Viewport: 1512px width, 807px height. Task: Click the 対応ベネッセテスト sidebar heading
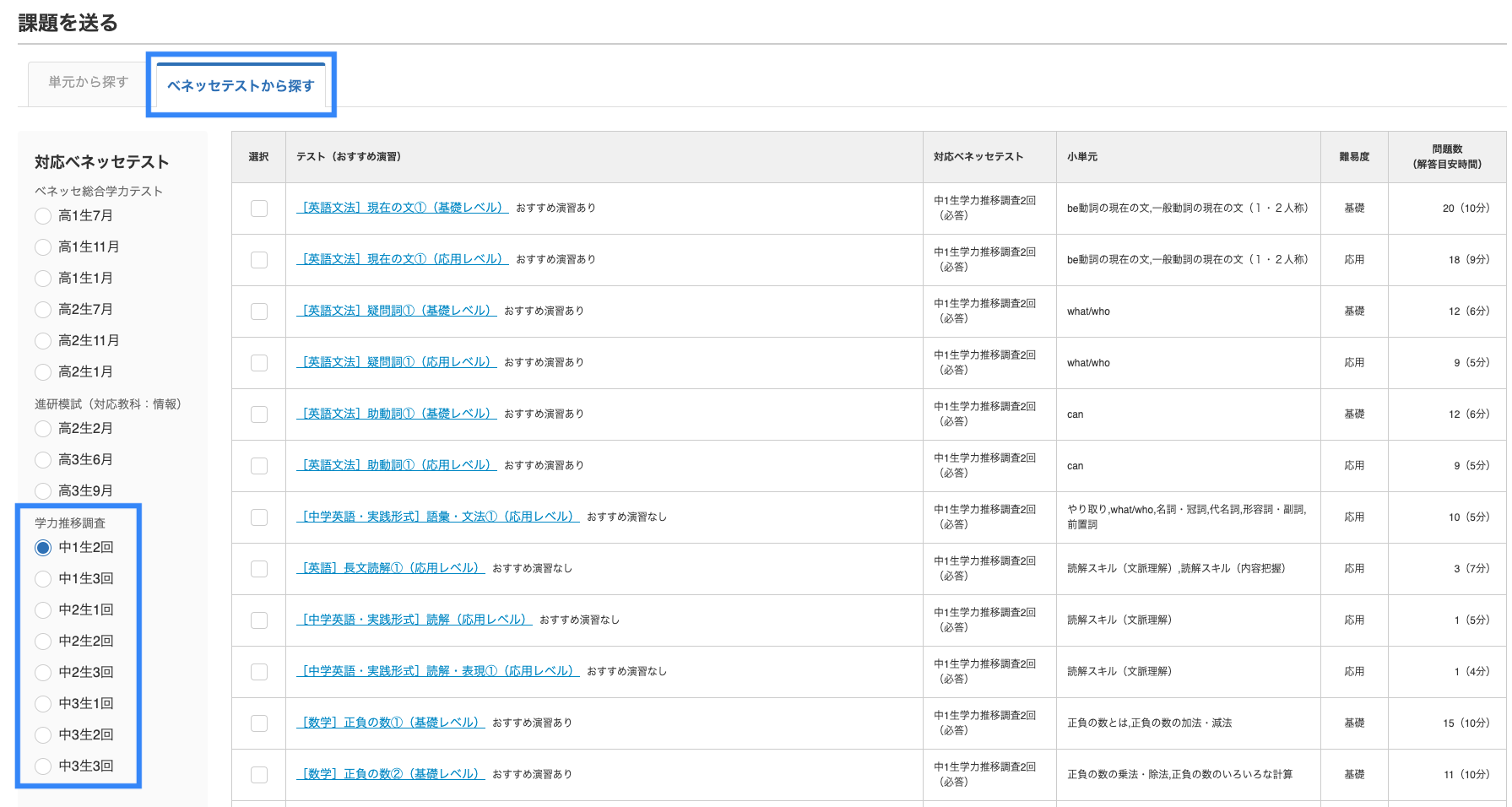102,162
